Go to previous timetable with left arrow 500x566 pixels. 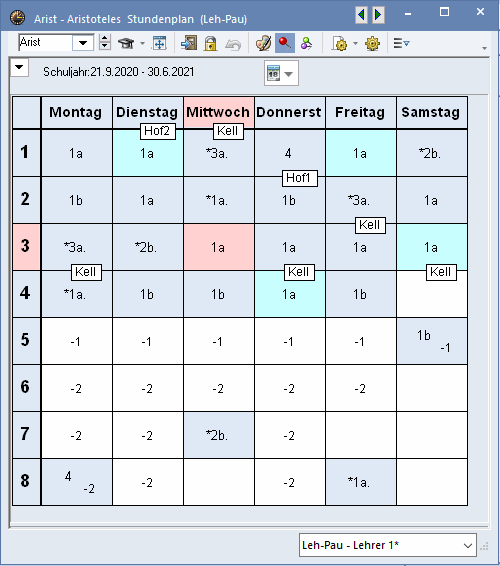coord(361,15)
